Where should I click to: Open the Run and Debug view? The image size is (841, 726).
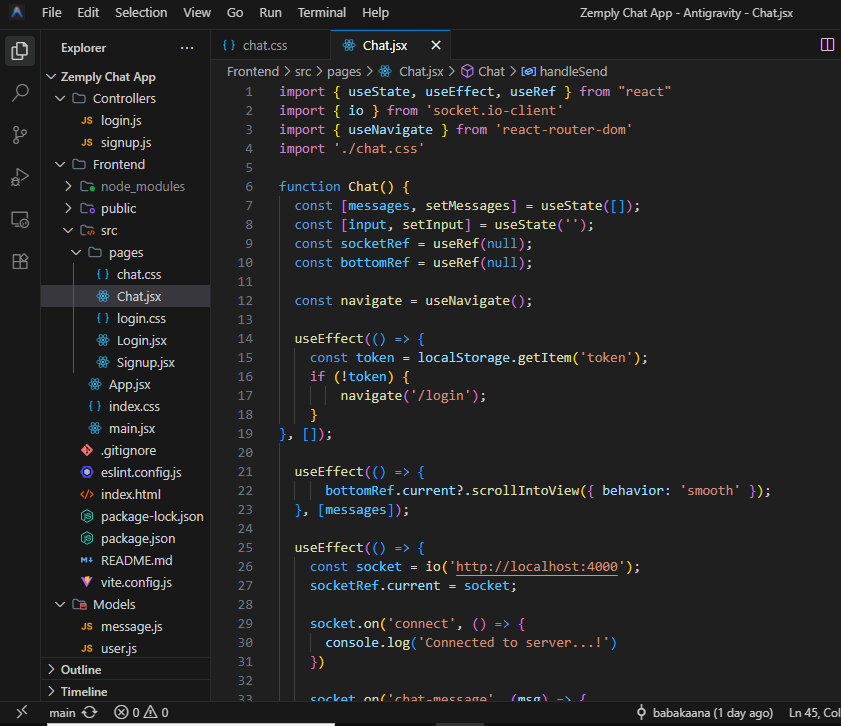tap(20, 177)
